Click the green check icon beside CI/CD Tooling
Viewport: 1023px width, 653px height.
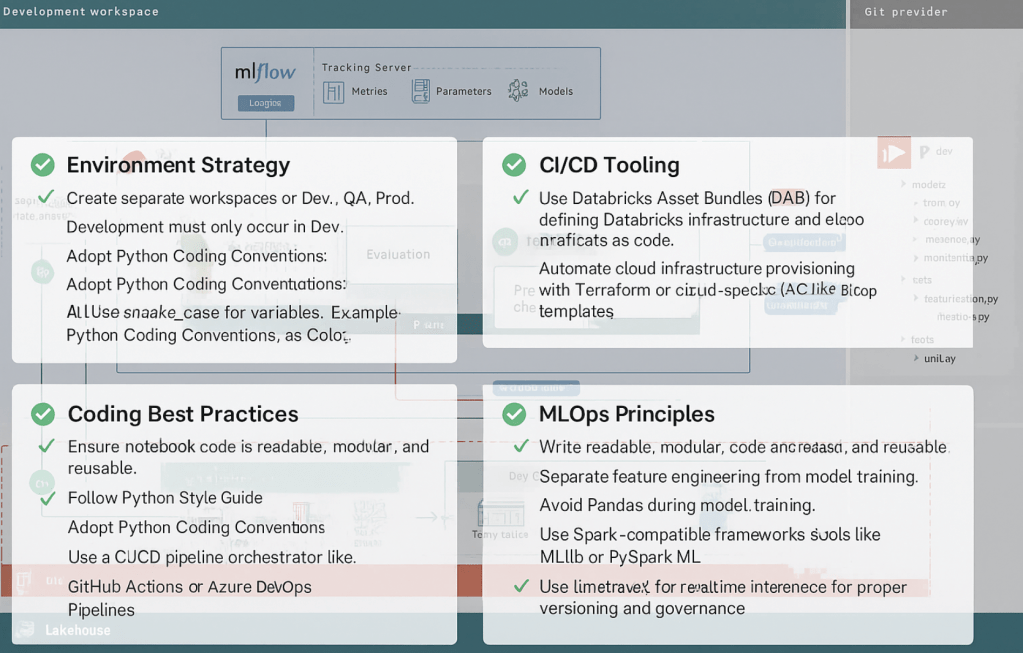514,165
